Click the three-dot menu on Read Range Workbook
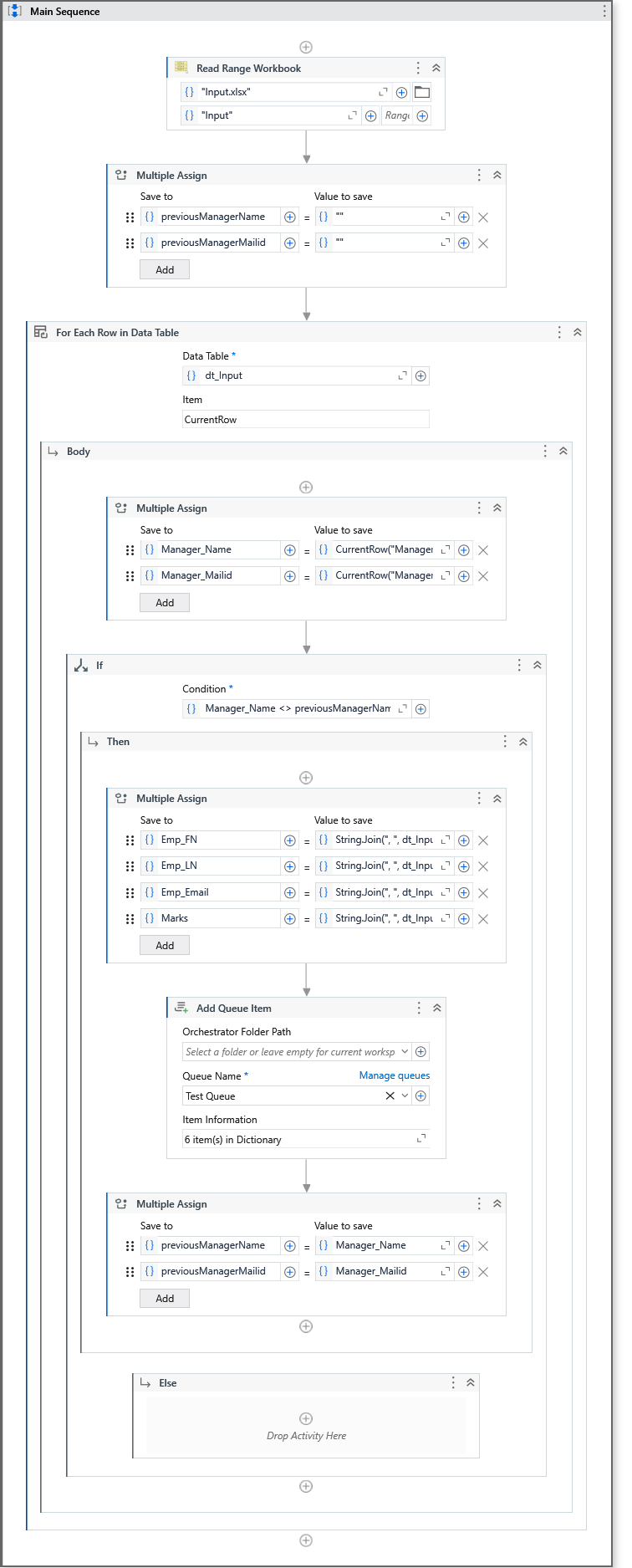Viewport: 632px width, 1568px height. click(x=419, y=69)
